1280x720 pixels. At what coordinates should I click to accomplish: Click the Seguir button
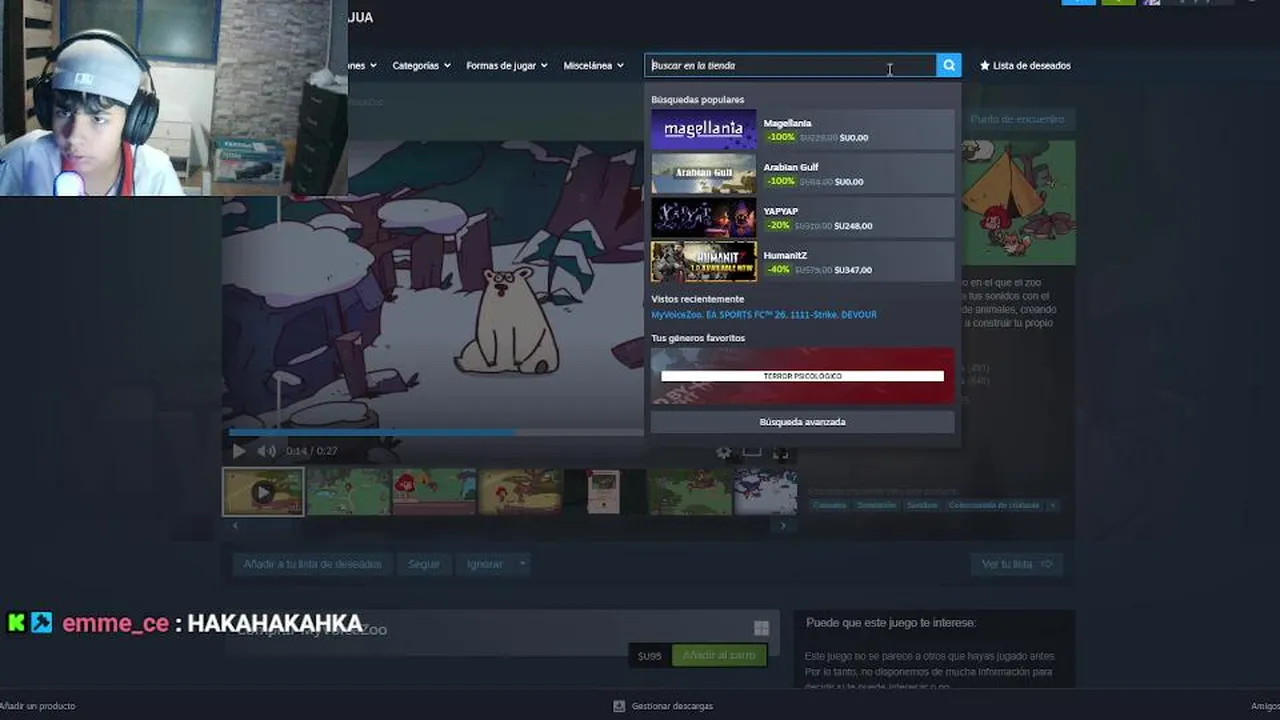tap(424, 564)
